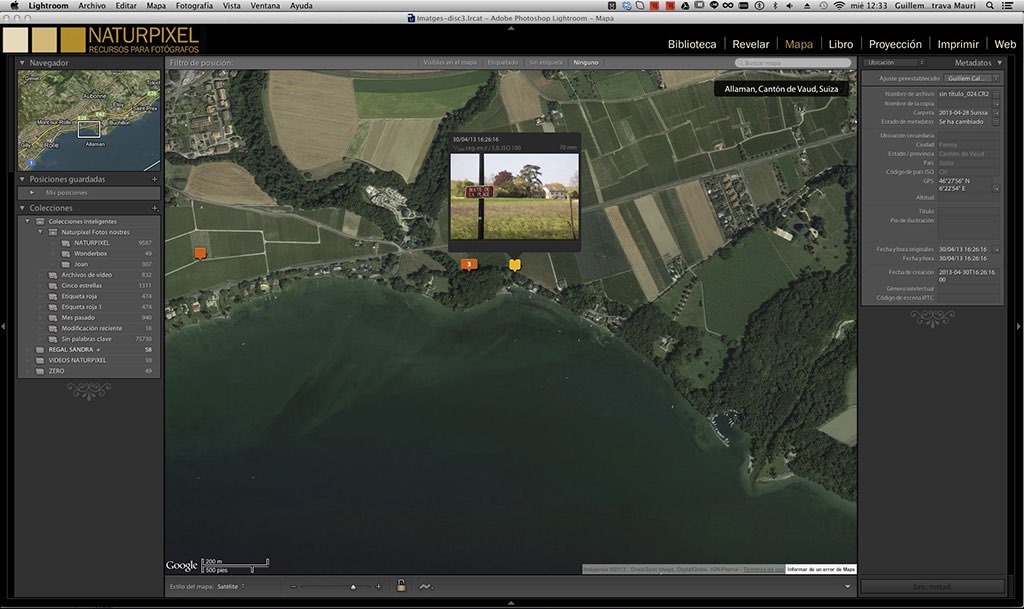Click arrow icon beside Carpeta field
Viewport: 1024px width, 609px height.
[x=996, y=112]
